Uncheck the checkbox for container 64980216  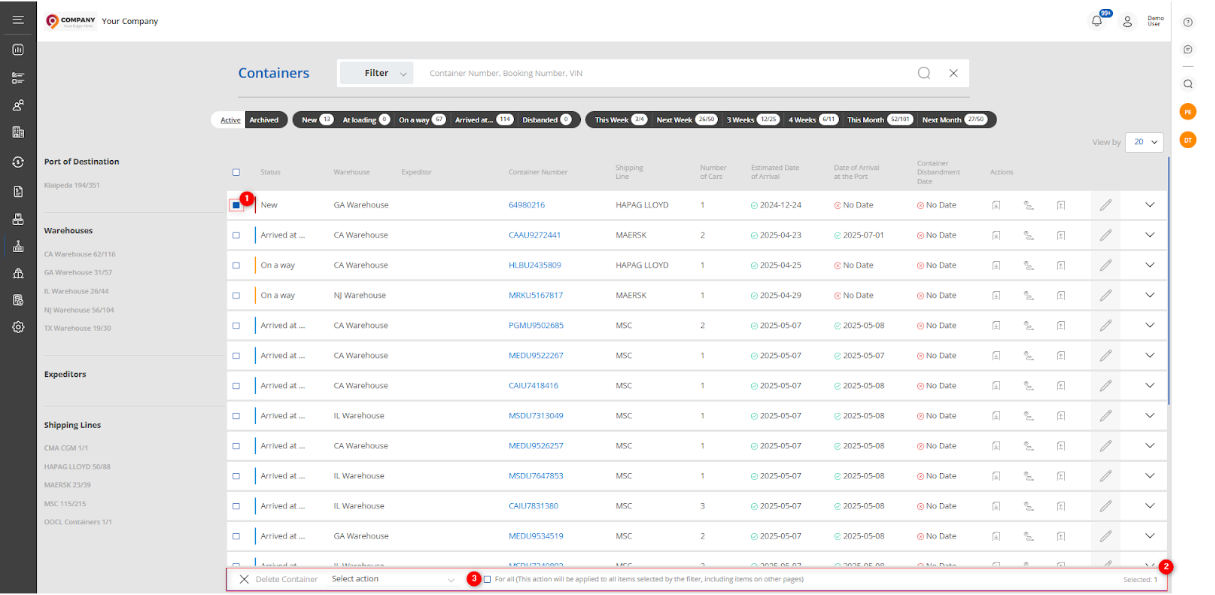click(x=236, y=205)
